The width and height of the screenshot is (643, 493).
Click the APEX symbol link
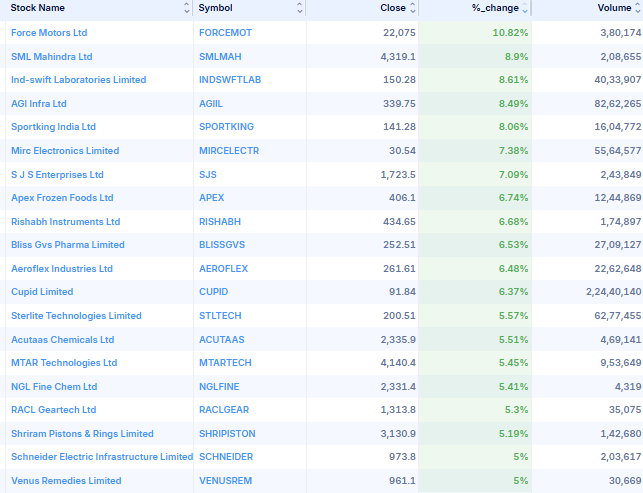point(212,198)
